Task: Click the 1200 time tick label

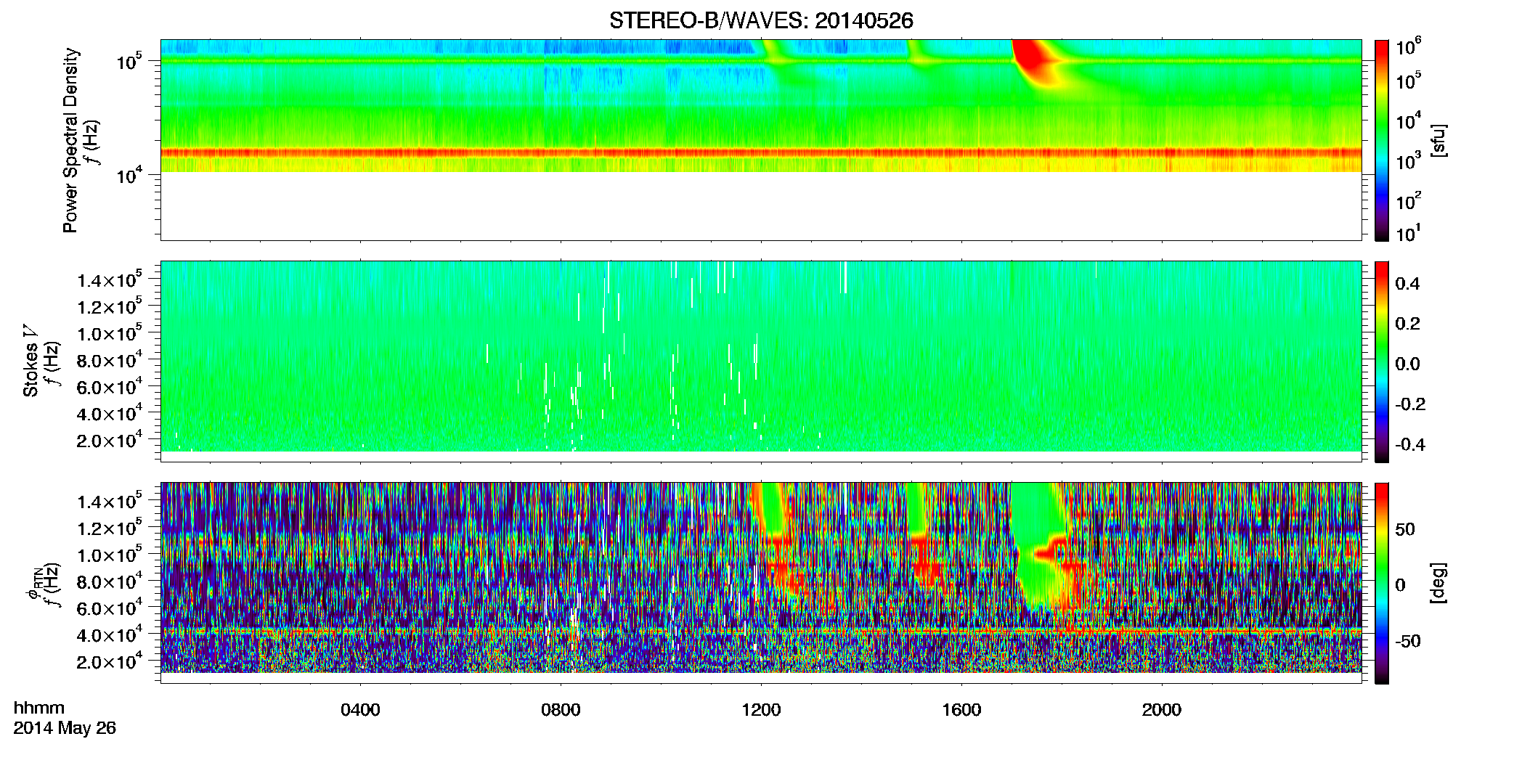Action: (x=761, y=710)
